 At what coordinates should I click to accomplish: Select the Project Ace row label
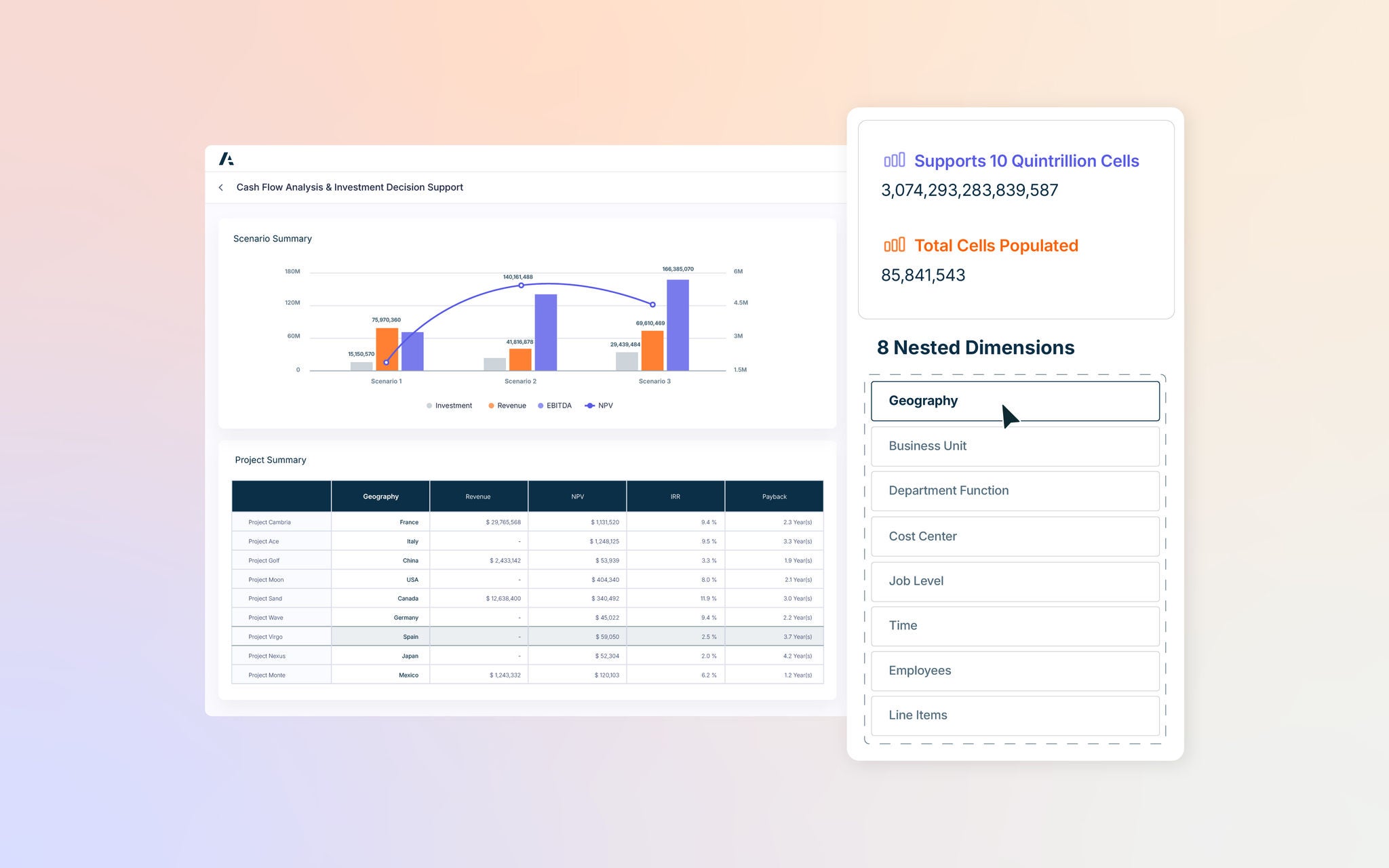[263, 541]
